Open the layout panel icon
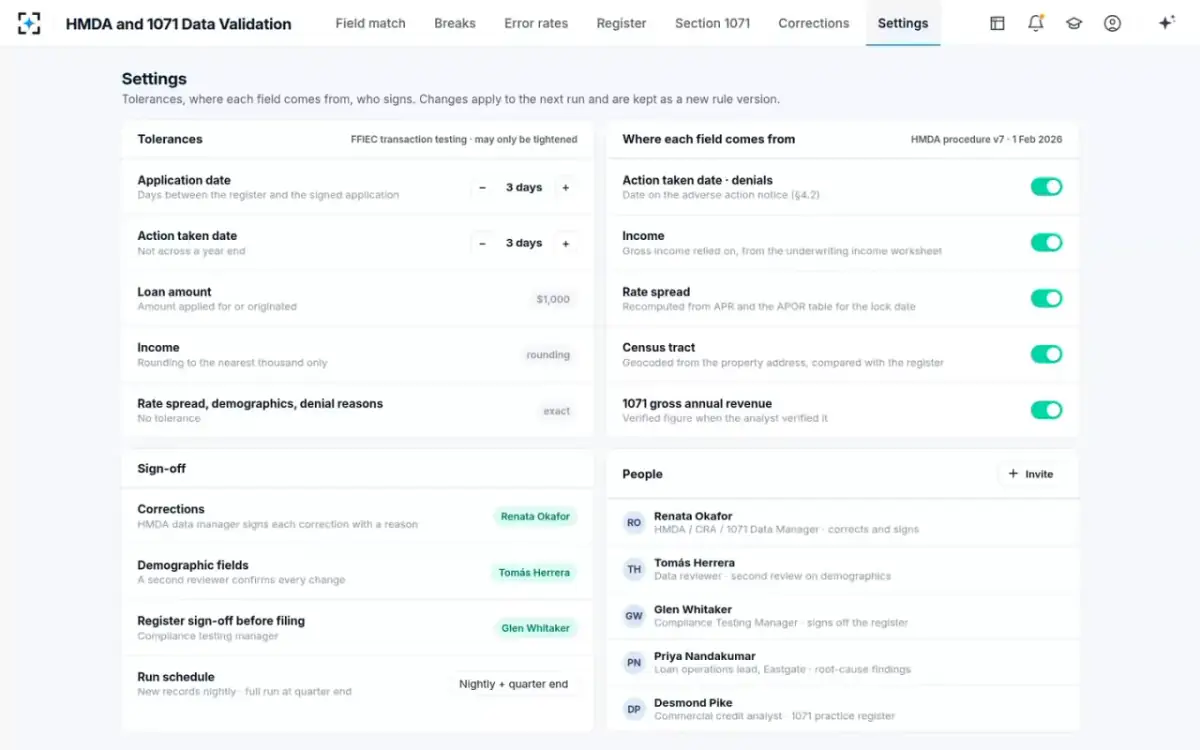Image resolution: width=1200 pixels, height=750 pixels. (997, 23)
